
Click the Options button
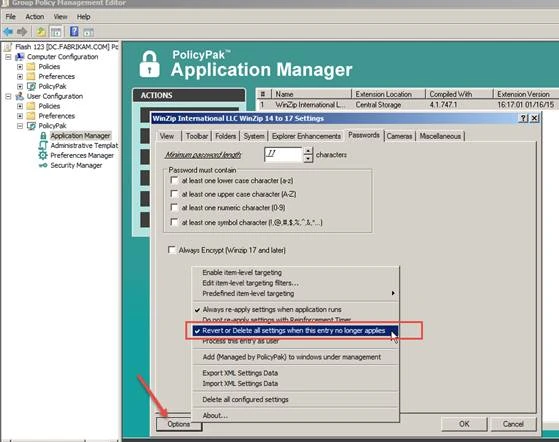(x=179, y=424)
